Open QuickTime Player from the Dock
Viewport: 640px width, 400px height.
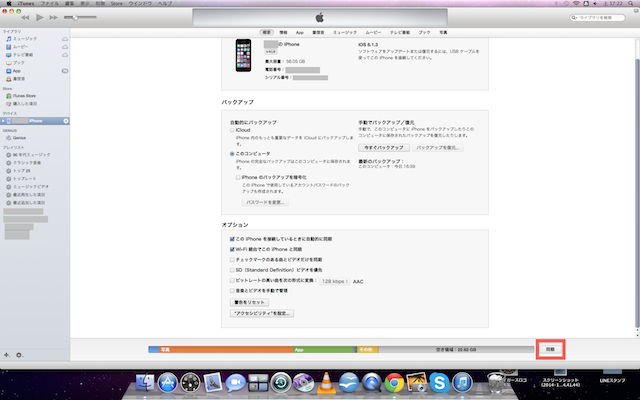coord(371,382)
